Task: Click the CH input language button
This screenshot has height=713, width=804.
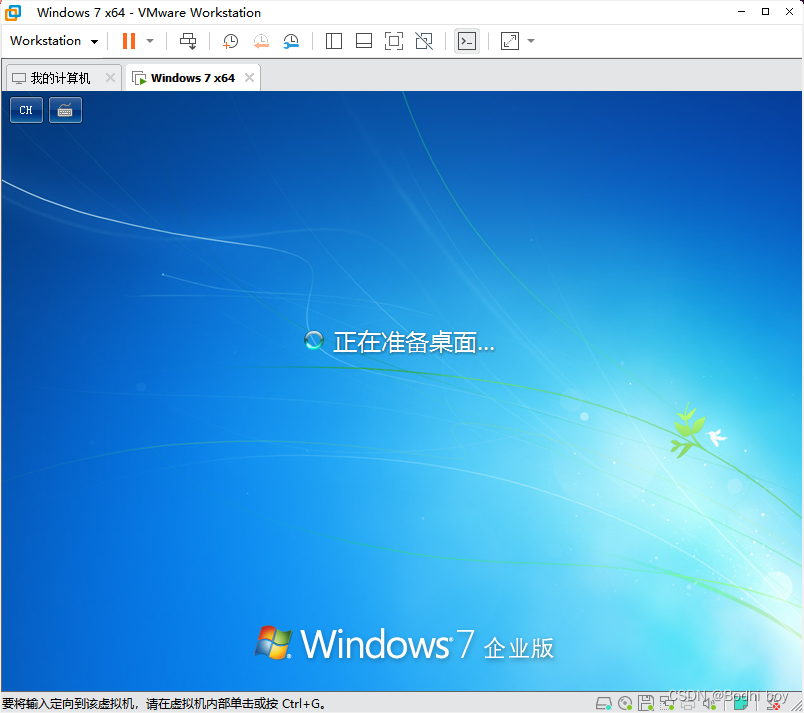Action: pos(26,110)
